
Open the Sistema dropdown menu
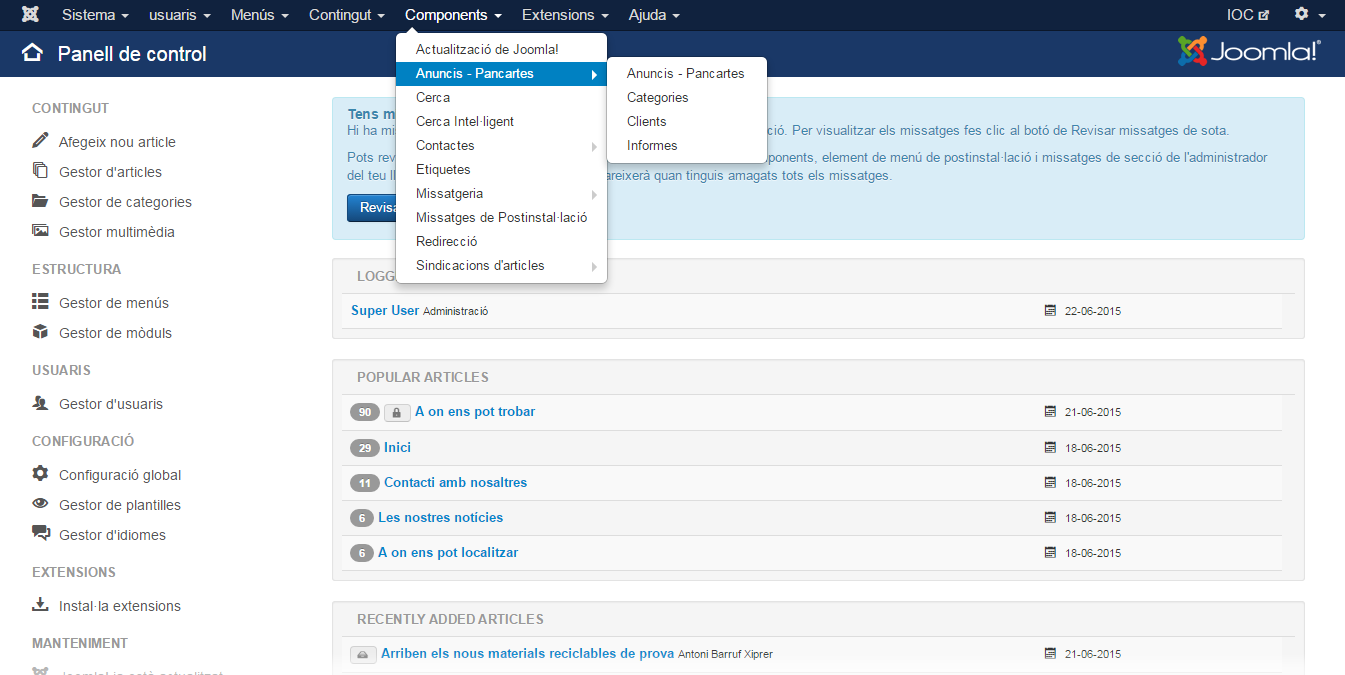[x=95, y=15]
